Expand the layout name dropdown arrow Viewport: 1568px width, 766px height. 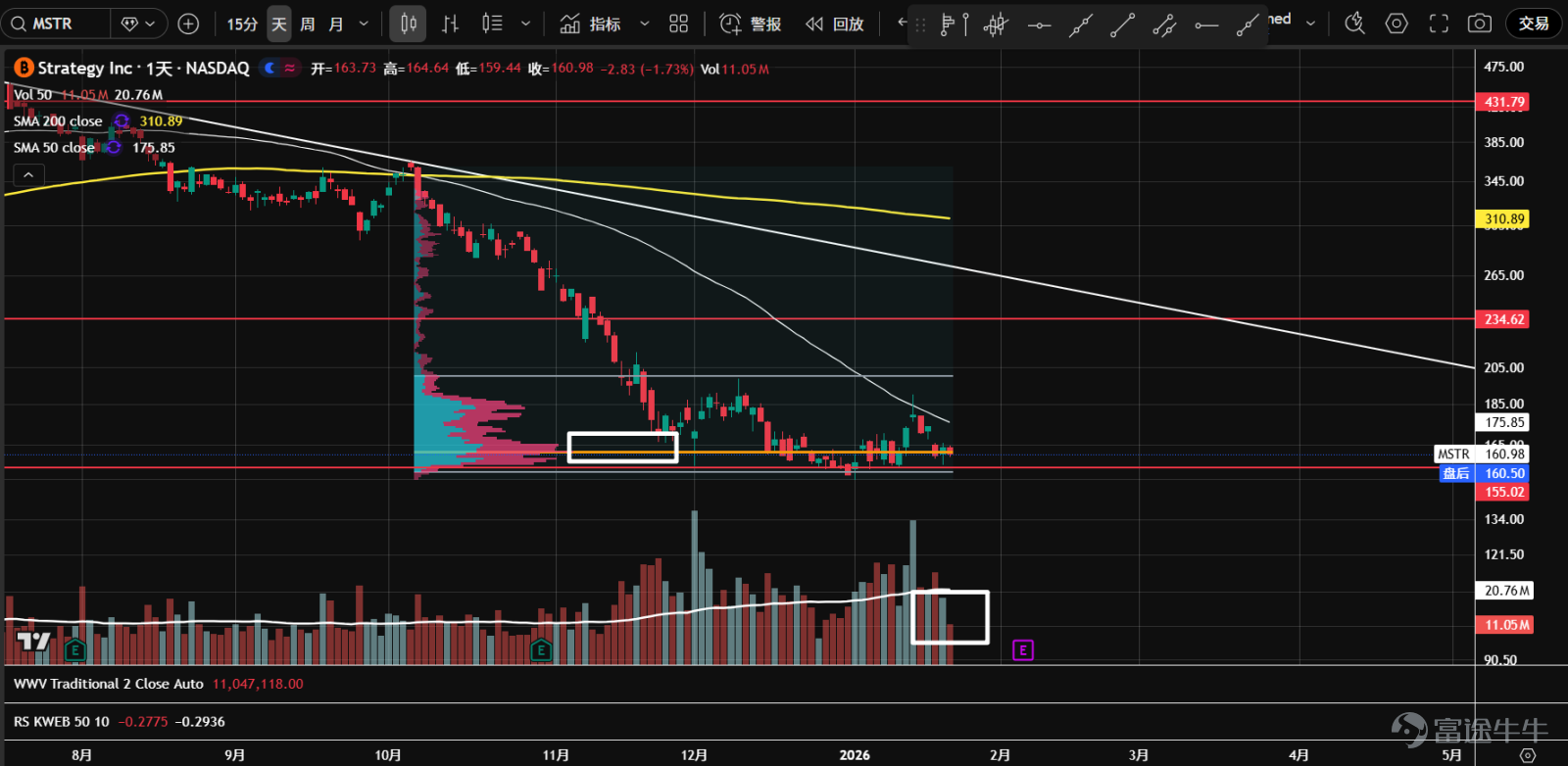tap(1310, 24)
